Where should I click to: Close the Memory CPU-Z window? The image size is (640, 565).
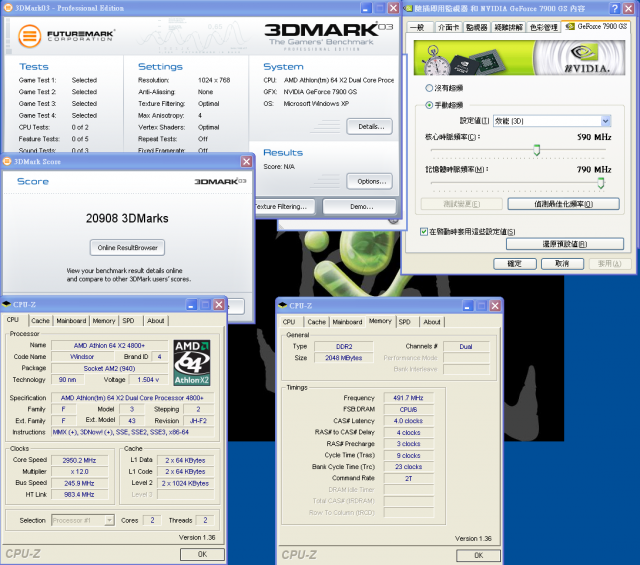495,306
